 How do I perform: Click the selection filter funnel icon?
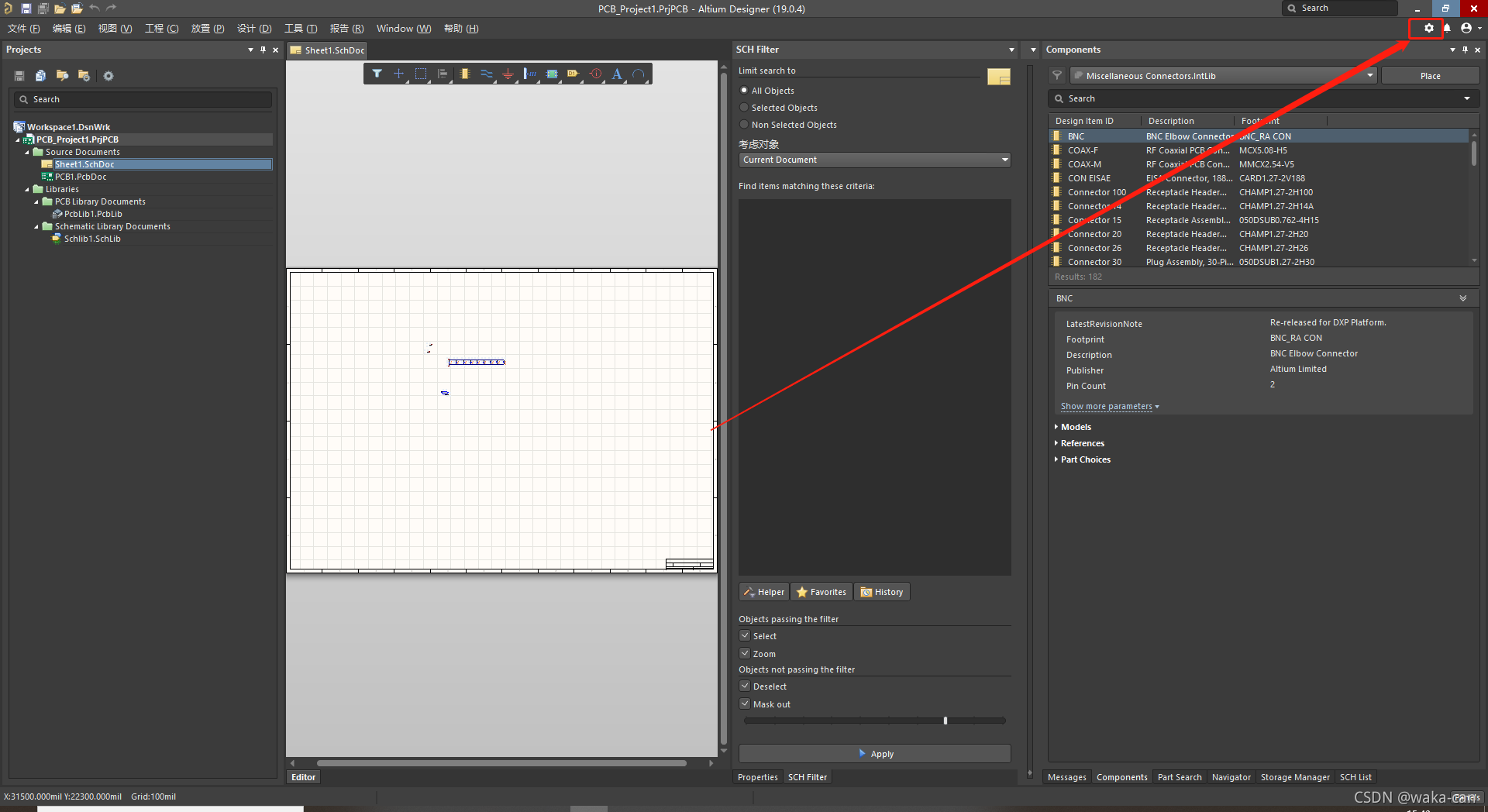(377, 74)
